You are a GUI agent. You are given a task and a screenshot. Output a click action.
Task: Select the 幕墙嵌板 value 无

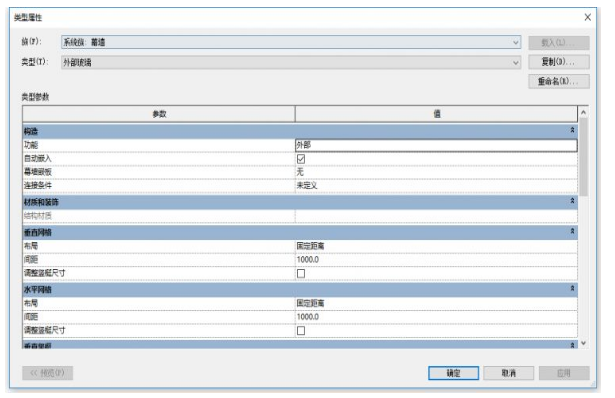pos(436,172)
